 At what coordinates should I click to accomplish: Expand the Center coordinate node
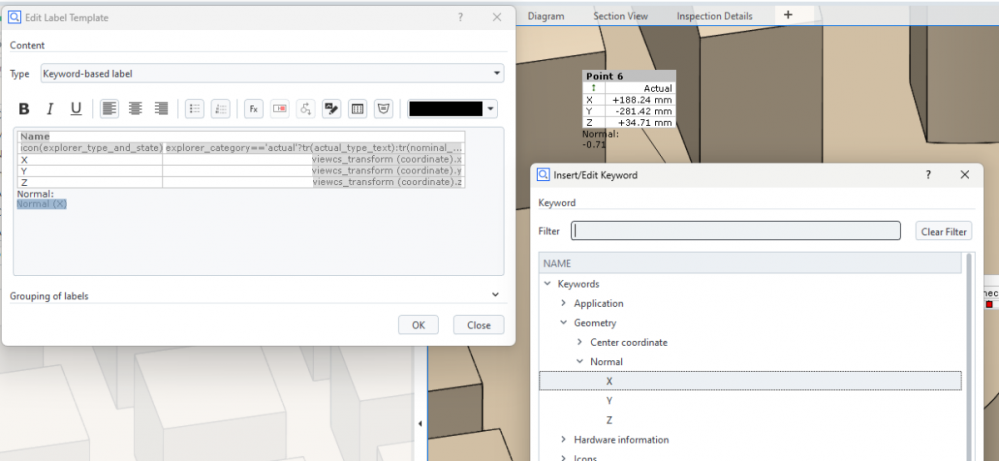580,343
